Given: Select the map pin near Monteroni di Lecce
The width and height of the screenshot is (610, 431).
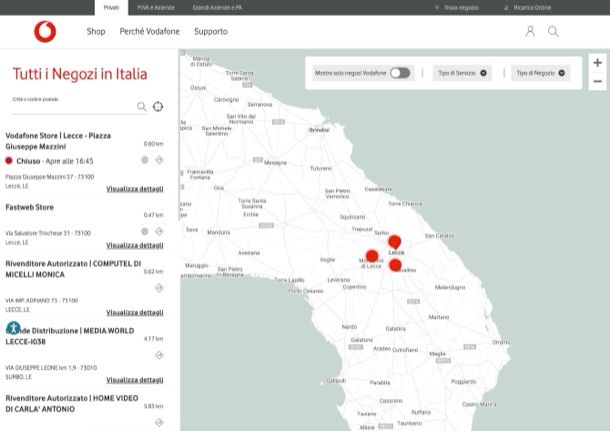Looking at the screenshot, I should coord(372,256).
